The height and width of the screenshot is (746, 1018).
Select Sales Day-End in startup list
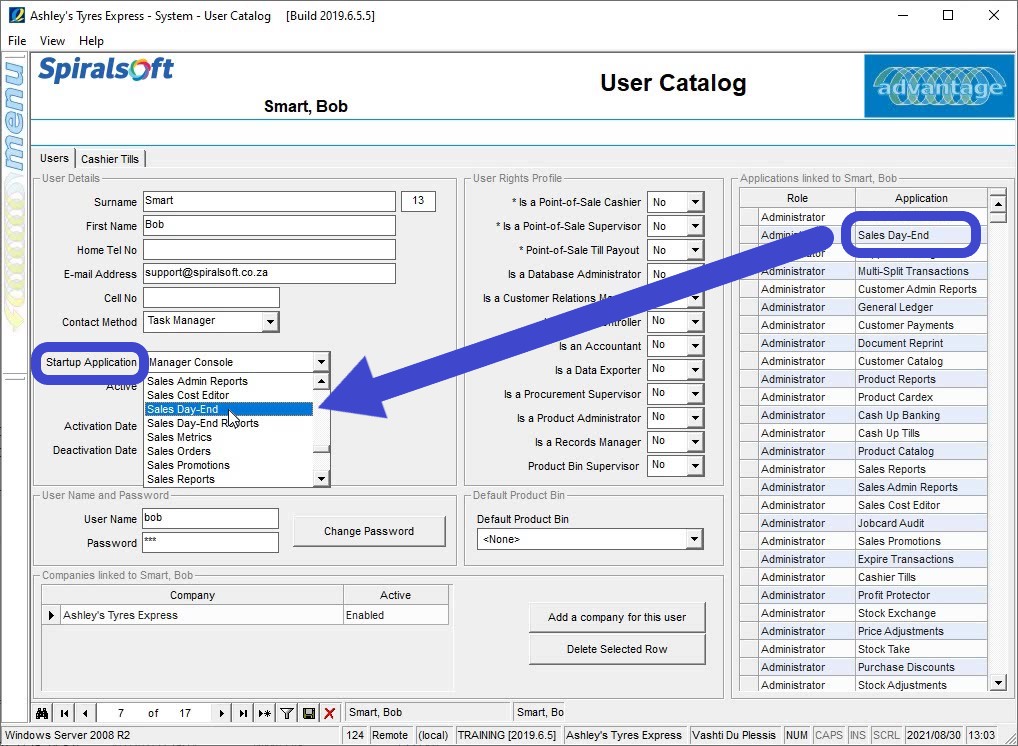click(x=229, y=409)
